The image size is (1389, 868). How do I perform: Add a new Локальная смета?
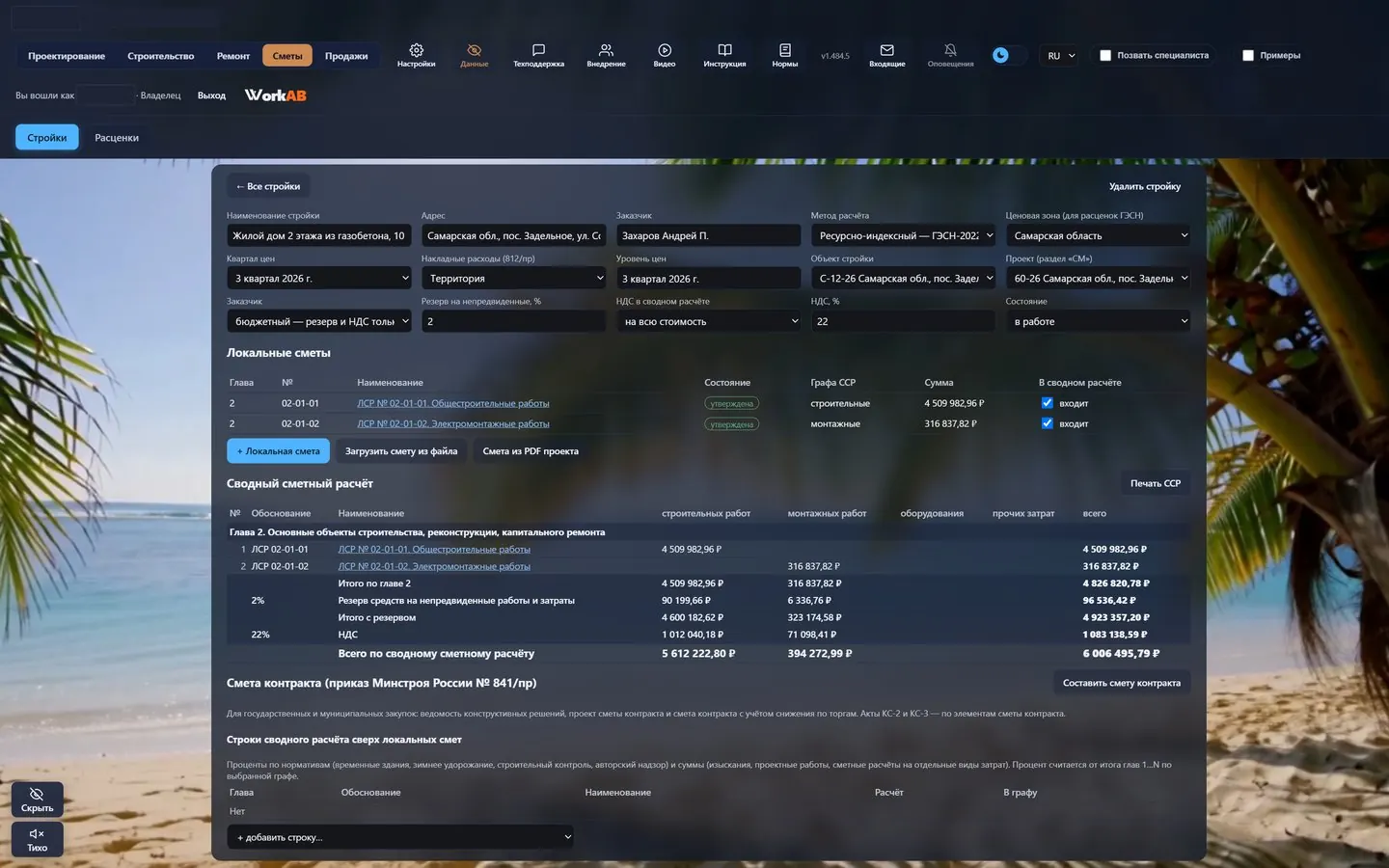tap(279, 451)
